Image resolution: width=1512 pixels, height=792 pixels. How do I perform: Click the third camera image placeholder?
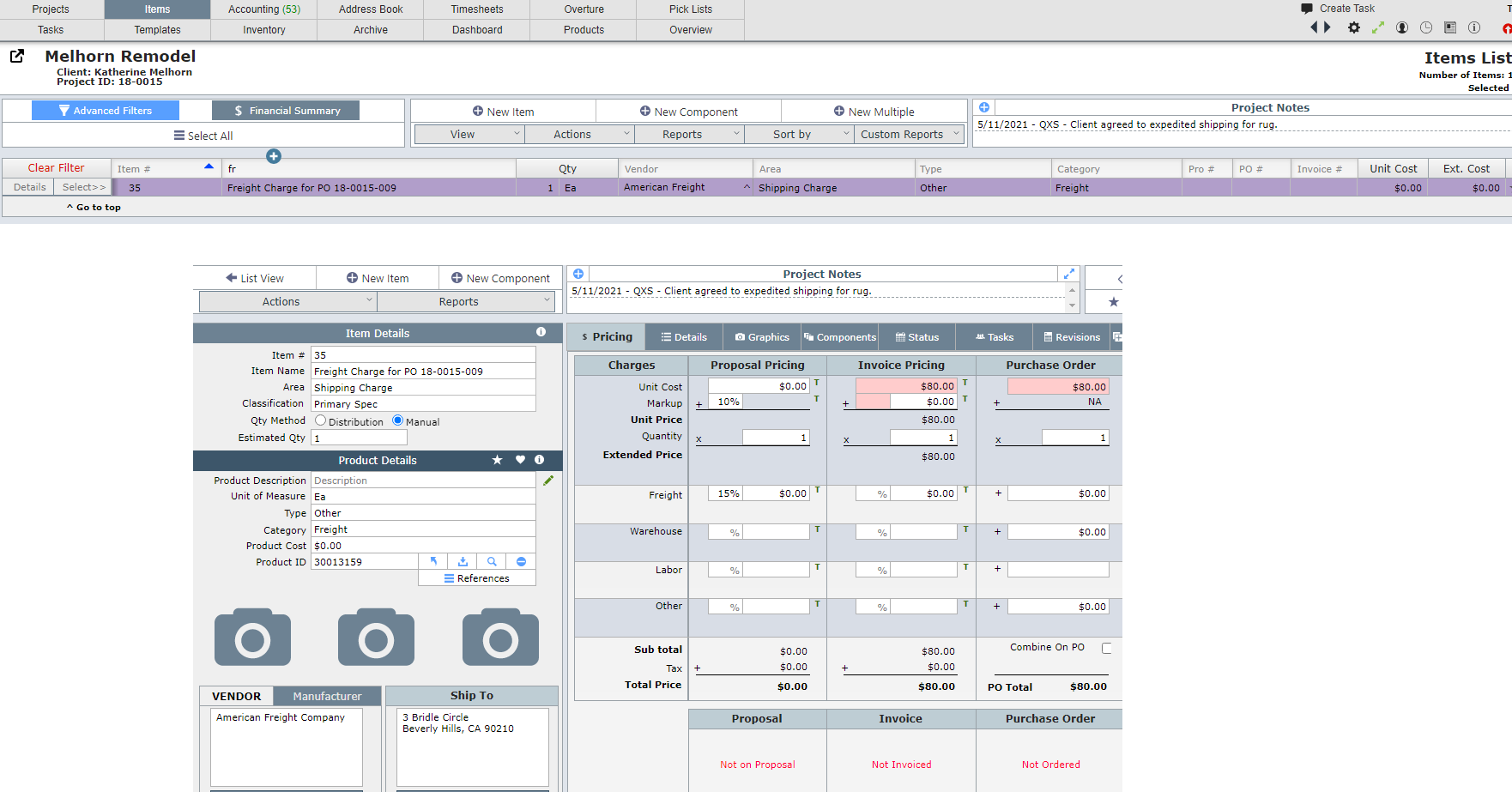[500, 638]
